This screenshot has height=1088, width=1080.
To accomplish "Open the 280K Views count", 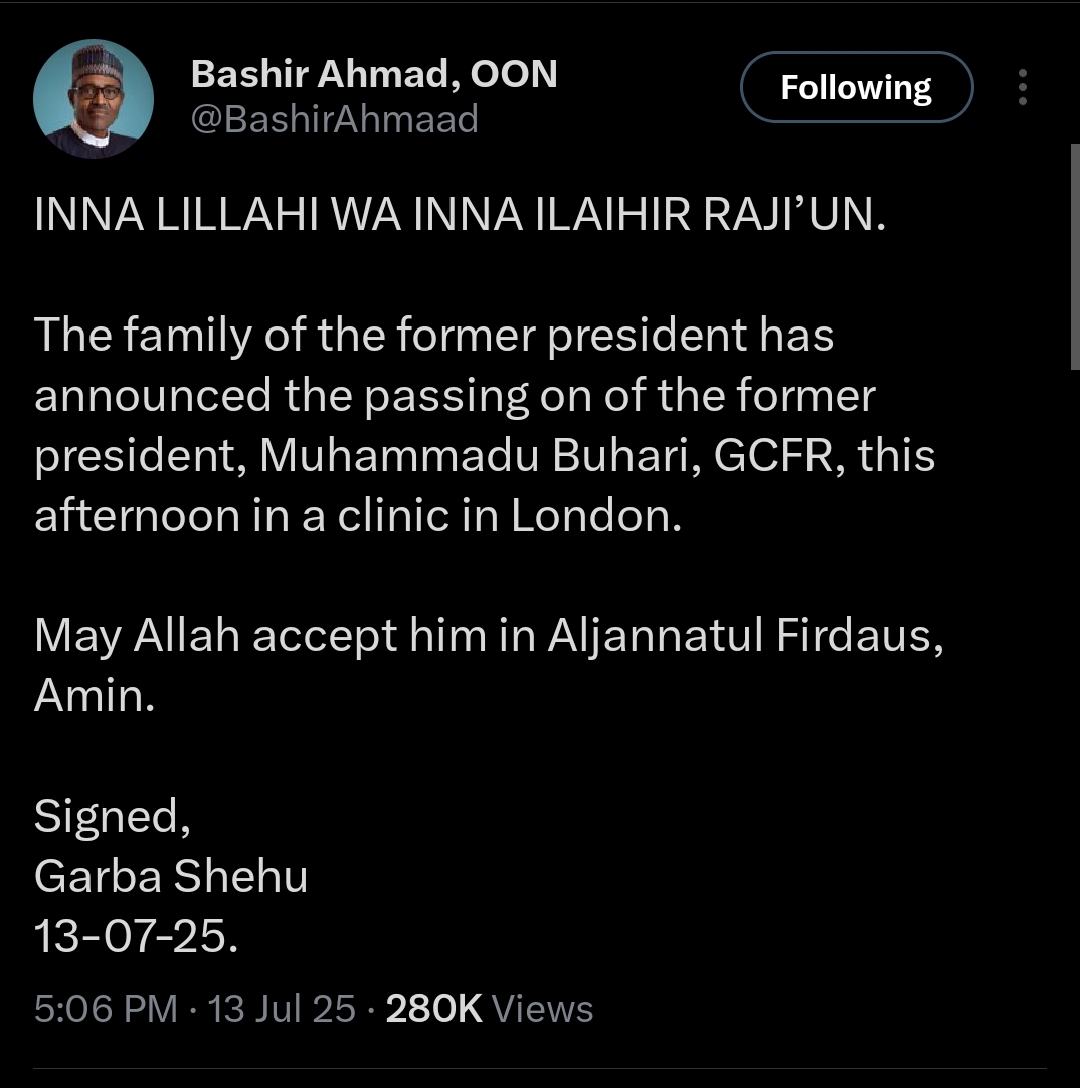I will [x=489, y=1008].
